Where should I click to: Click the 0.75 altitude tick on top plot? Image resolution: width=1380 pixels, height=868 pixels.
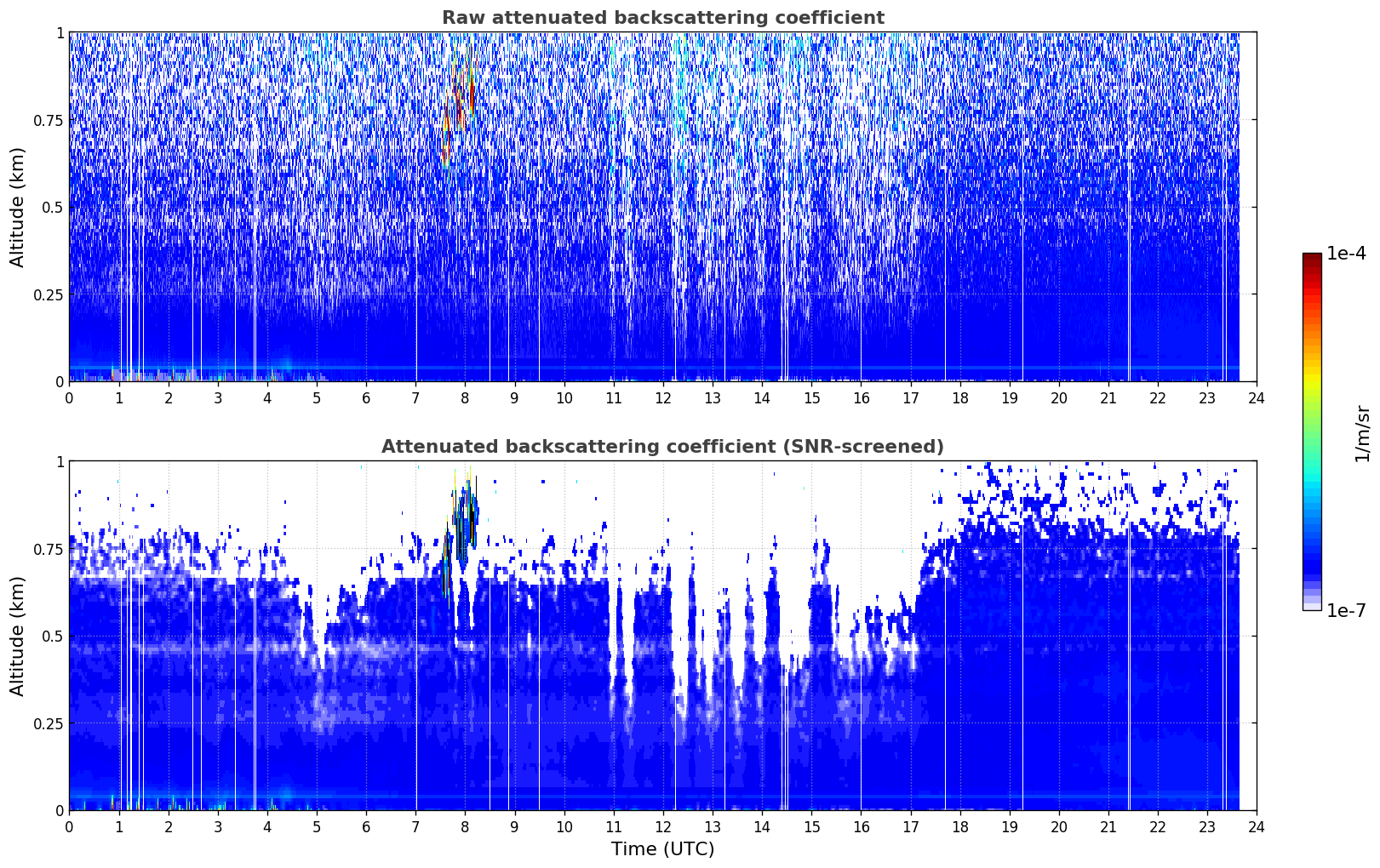tap(49, 120)
